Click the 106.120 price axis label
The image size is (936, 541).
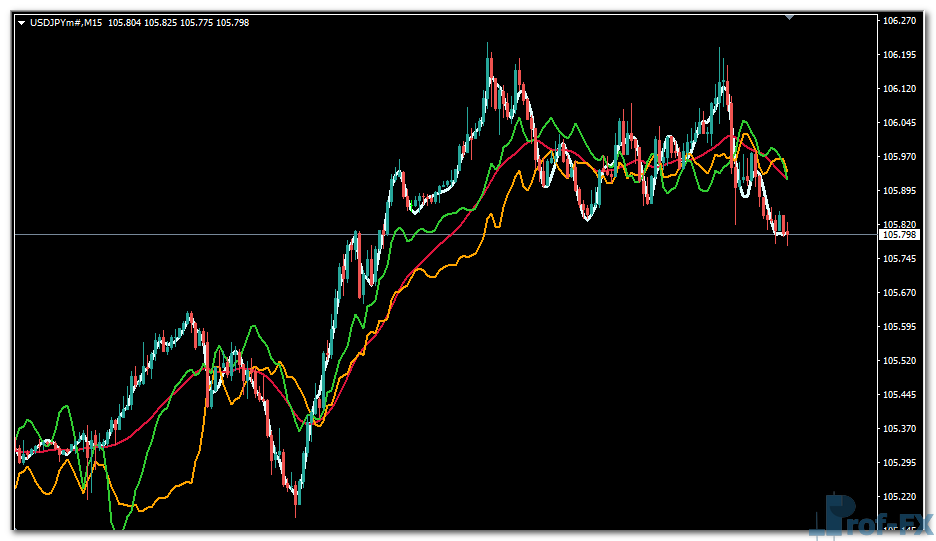click(899, 88)
